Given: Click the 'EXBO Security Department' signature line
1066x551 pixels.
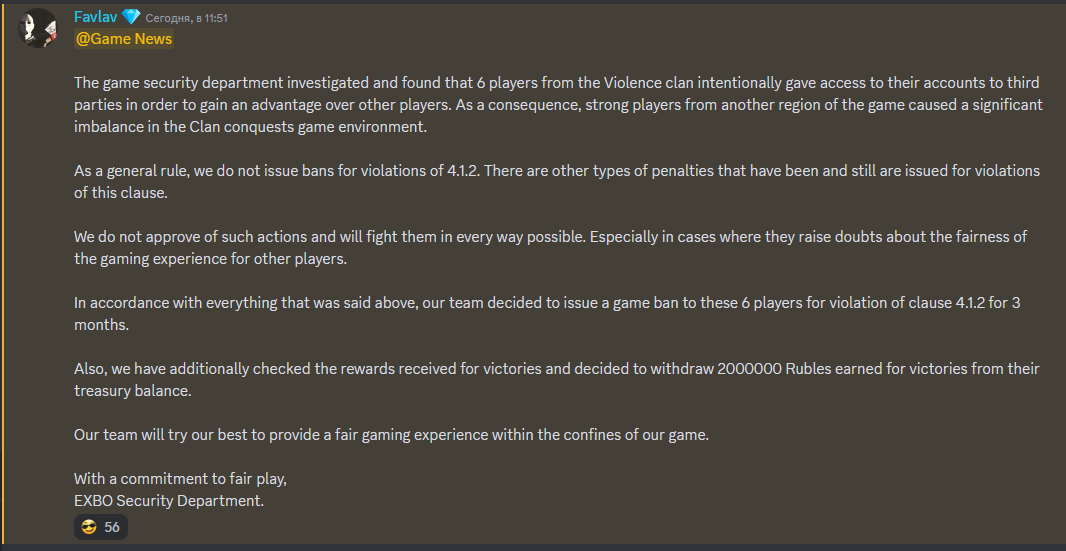Looking at the screenshot, I should click(169, 501).
